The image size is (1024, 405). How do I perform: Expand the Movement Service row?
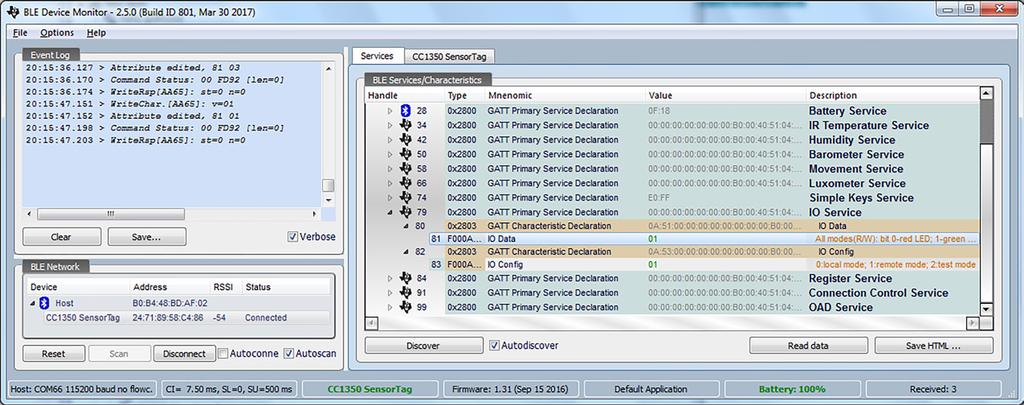pyautogui.click(x=391, y=169)
